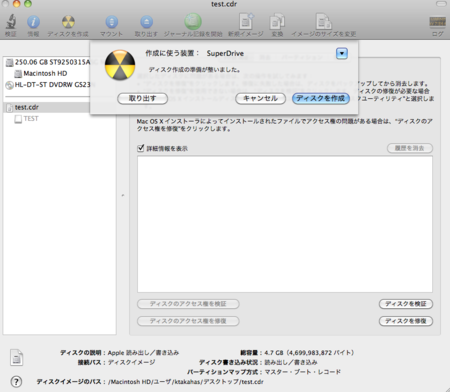Click the blue ディスクを作成 button
This screenshot has height=392, width=450.
(321, 99)
